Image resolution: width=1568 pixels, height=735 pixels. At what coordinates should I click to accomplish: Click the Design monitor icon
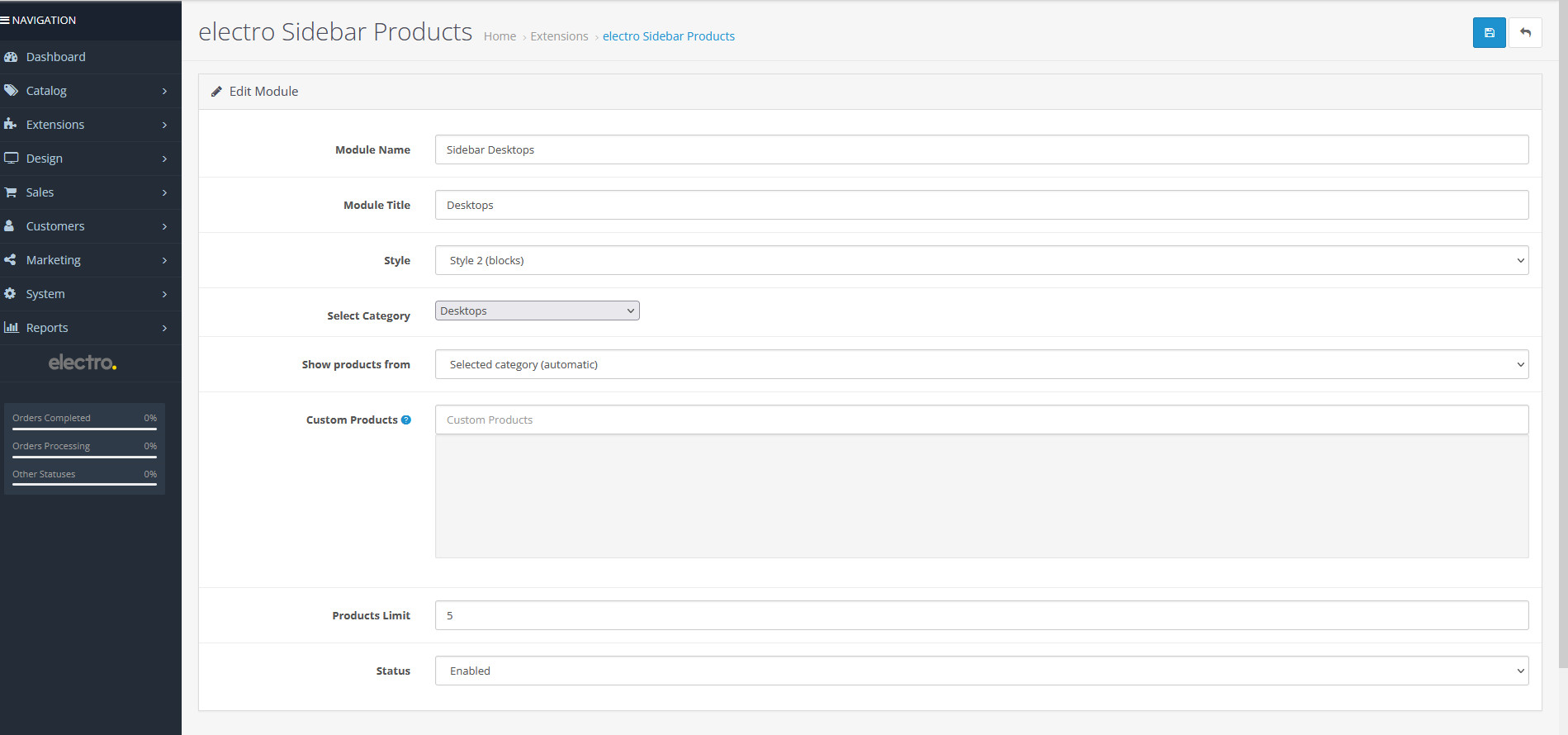point(11,159)
